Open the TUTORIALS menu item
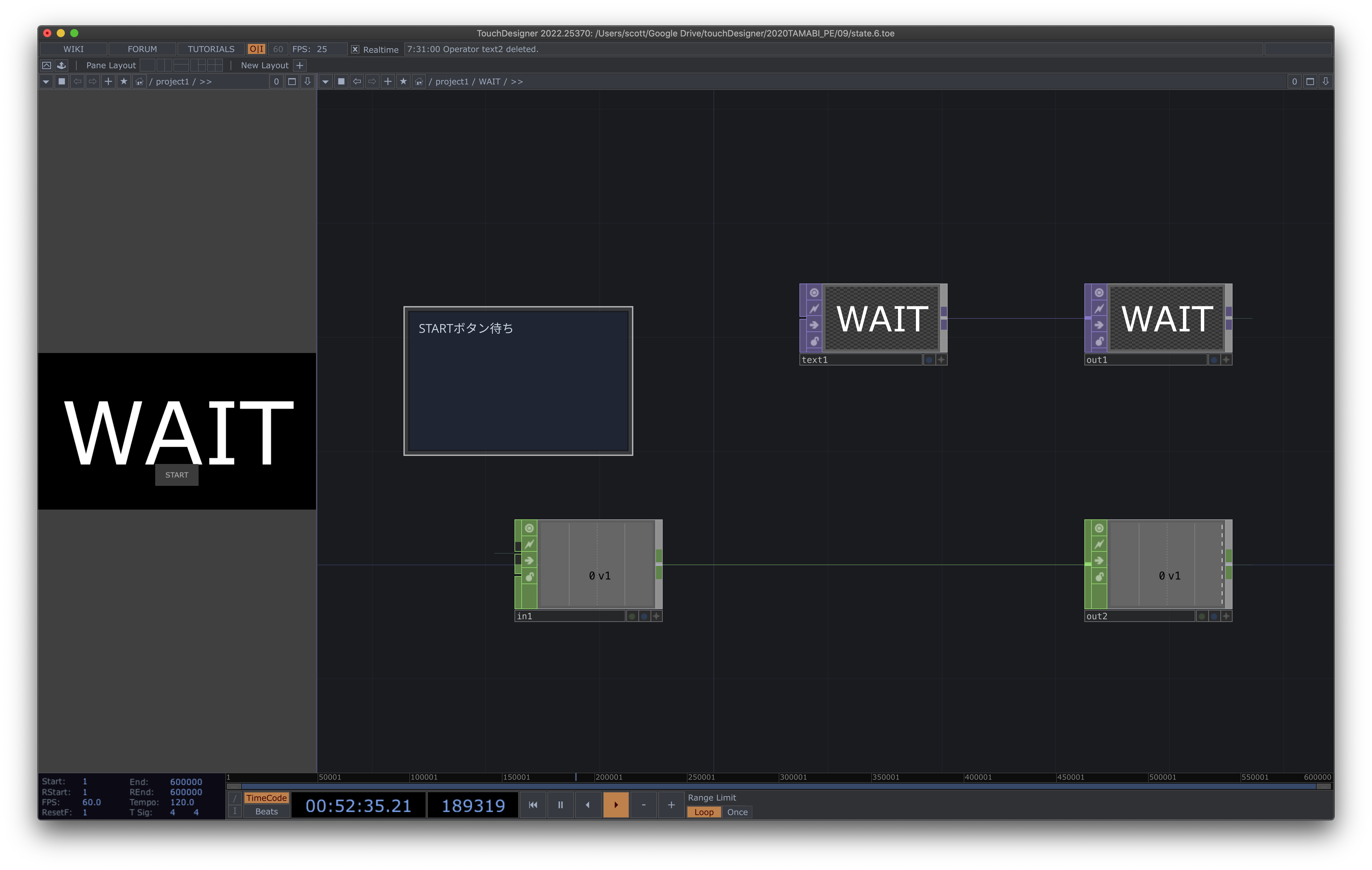This screenshot has height=870, width=1372. click(211, 50)
